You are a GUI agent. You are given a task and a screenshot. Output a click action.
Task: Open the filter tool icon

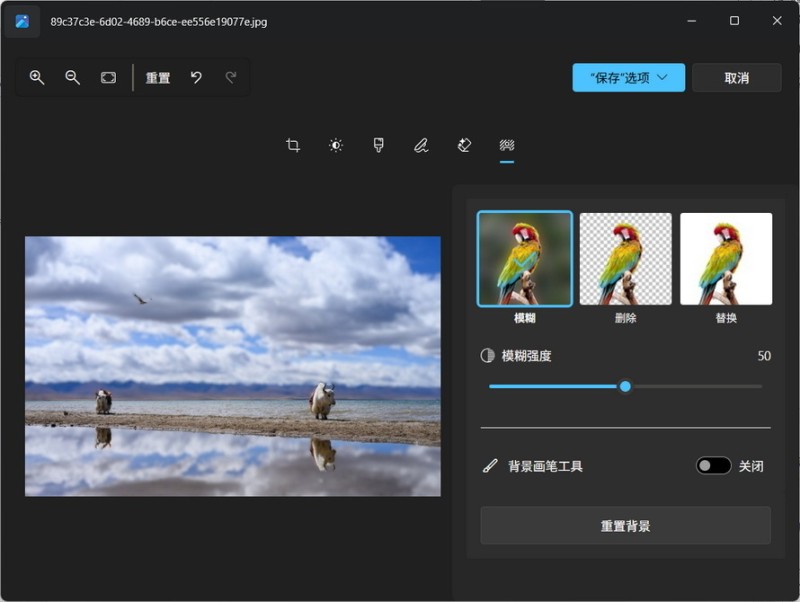pos(379,146)
